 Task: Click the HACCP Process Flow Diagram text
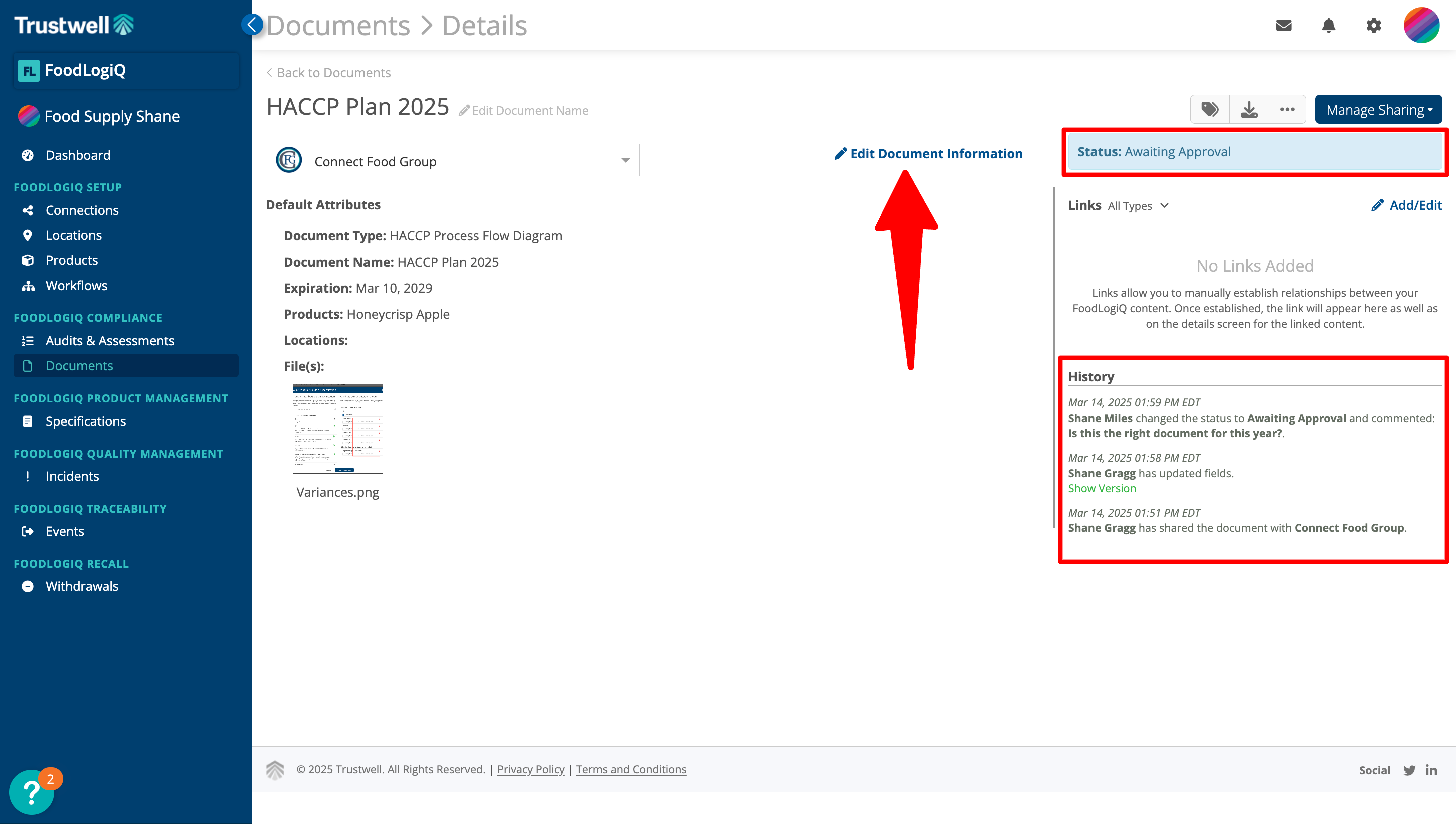(x=476, y=235)
